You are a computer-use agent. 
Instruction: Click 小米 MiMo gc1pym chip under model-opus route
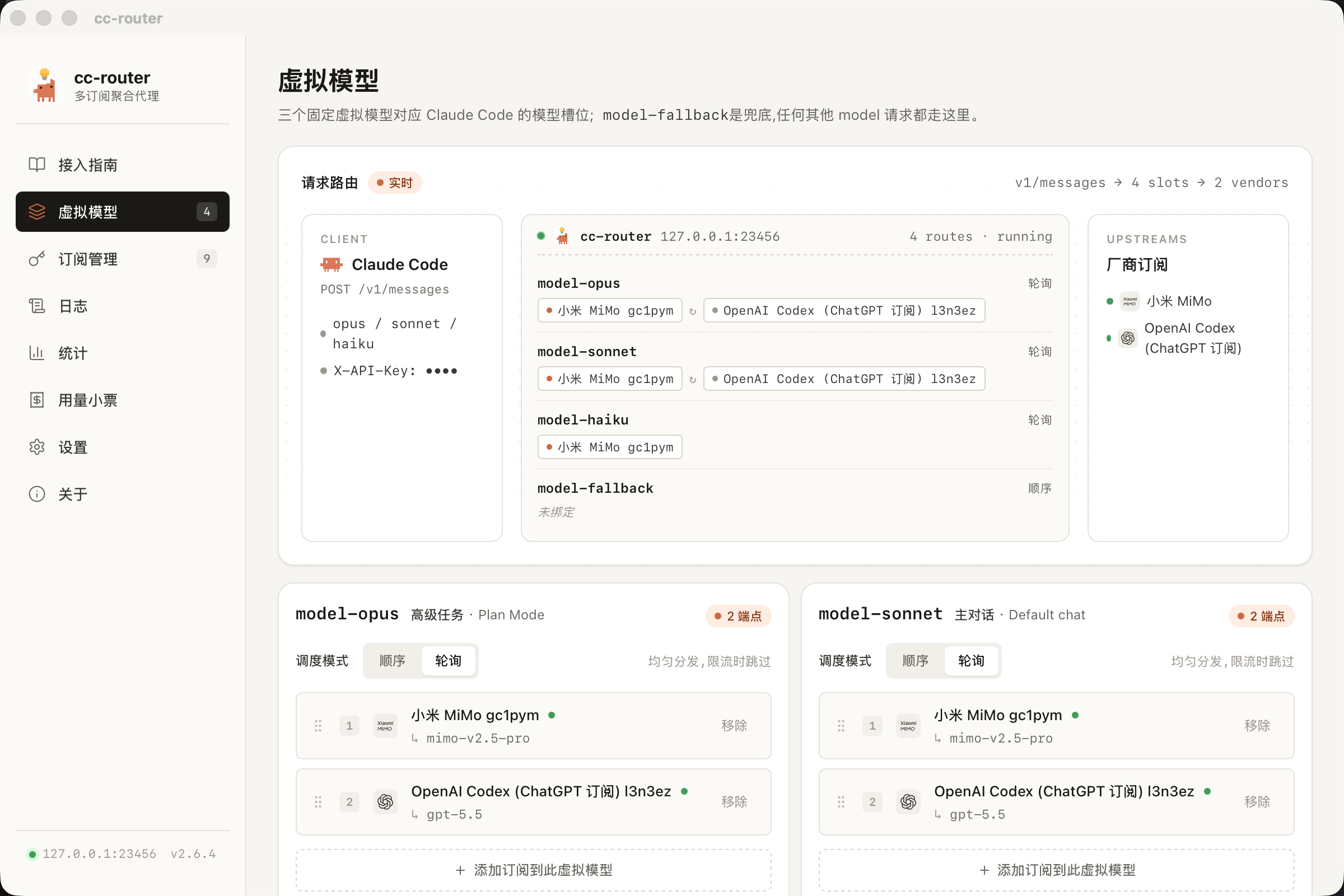click(610, 310)
